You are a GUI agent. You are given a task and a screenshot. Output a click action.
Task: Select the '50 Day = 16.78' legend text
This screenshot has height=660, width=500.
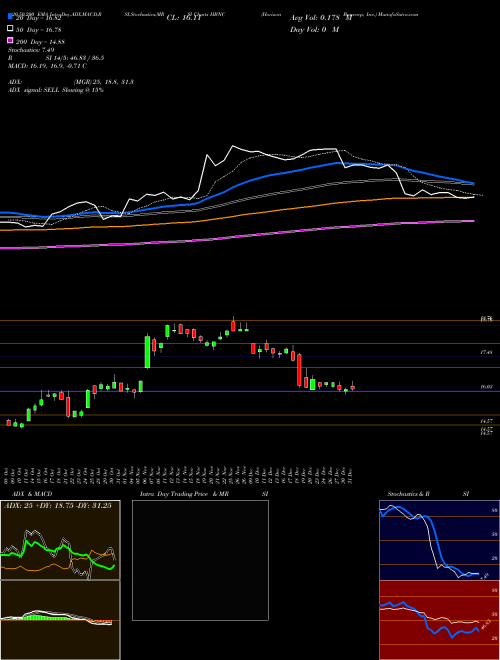coord(39,29)
